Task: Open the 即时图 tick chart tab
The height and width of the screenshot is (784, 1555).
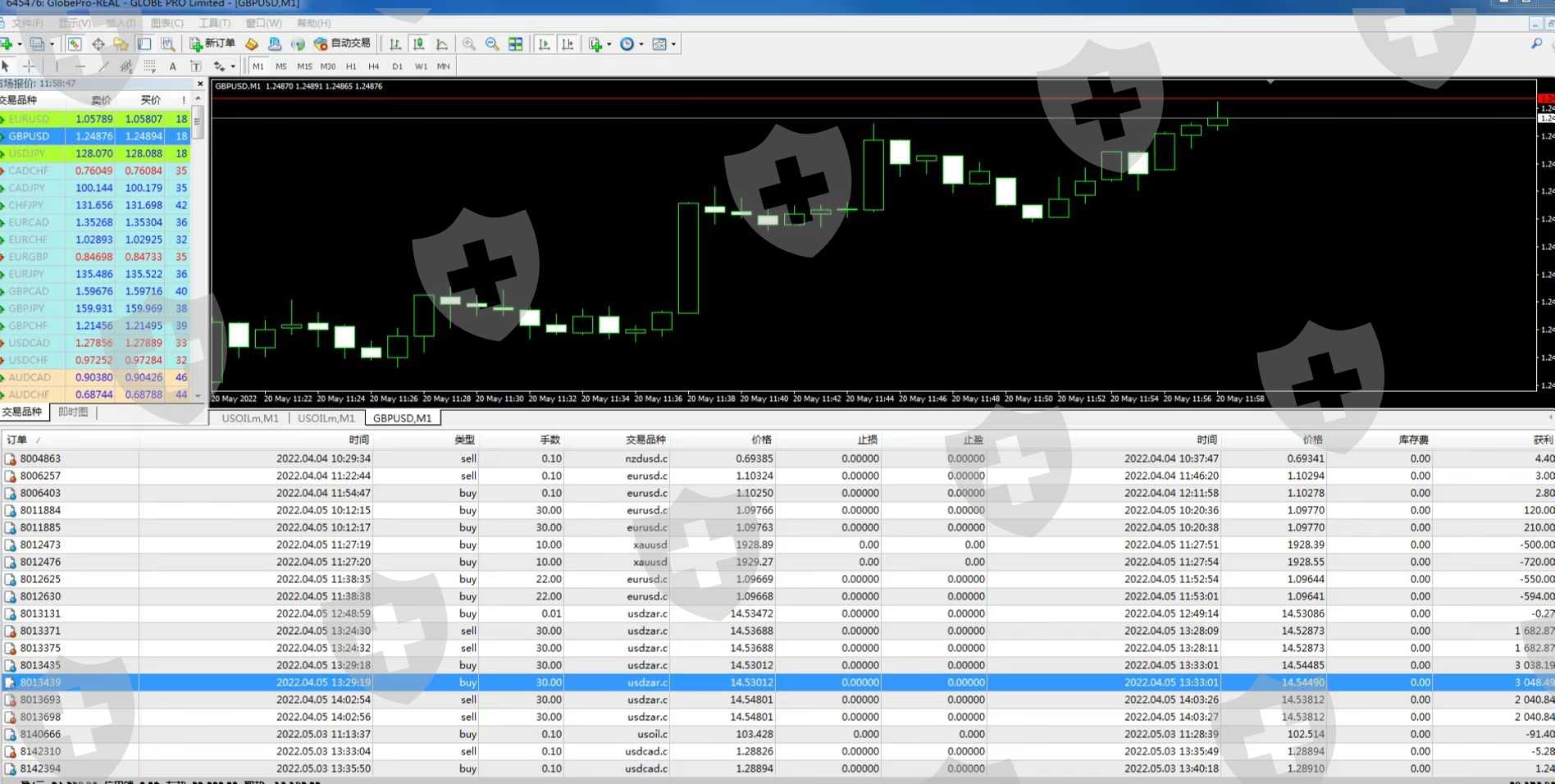Action: click(73, 413)
